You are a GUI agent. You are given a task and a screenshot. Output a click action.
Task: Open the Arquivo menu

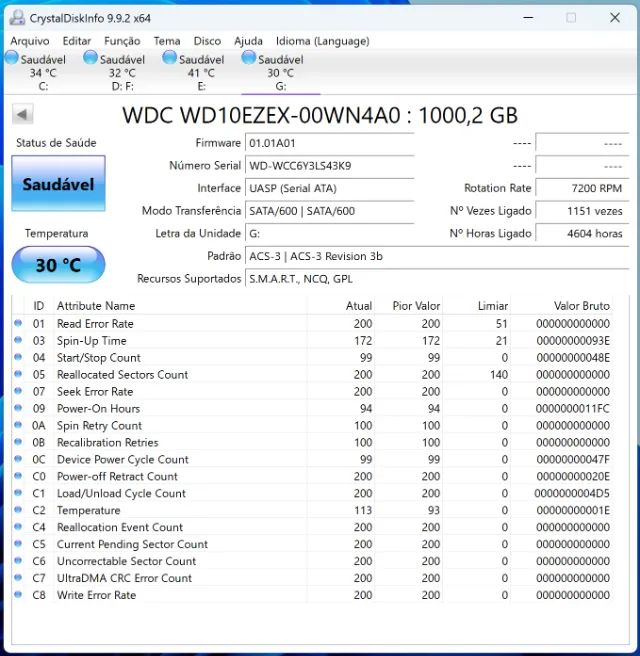(30, 41)
